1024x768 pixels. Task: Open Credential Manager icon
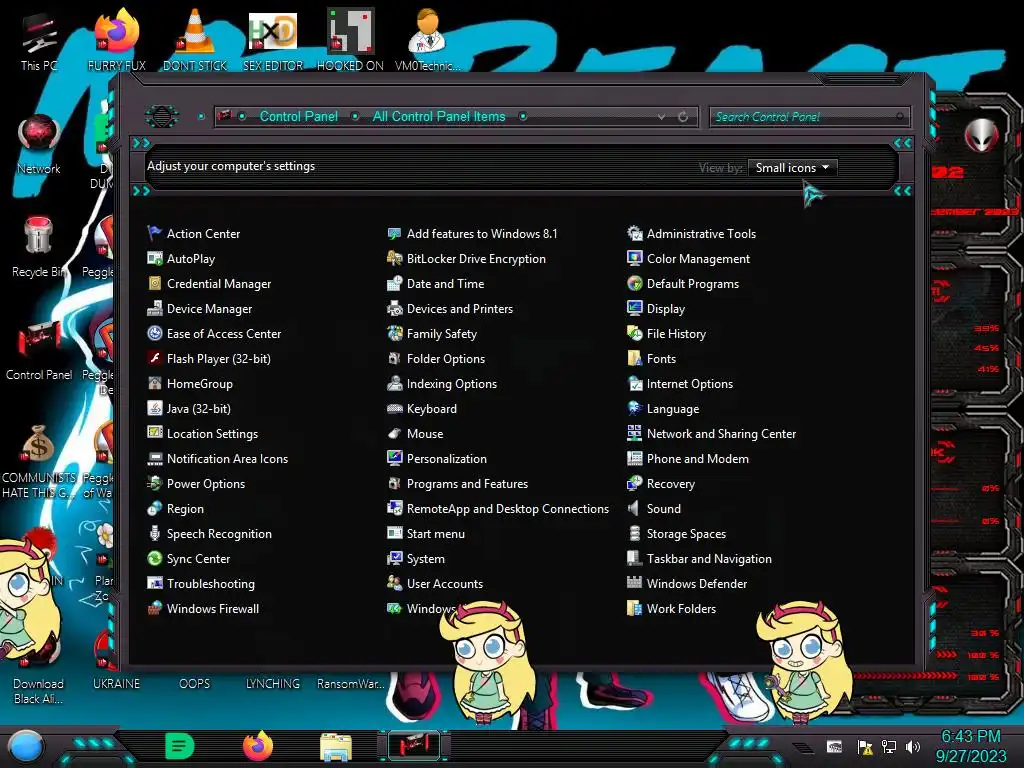click(155, 283)
